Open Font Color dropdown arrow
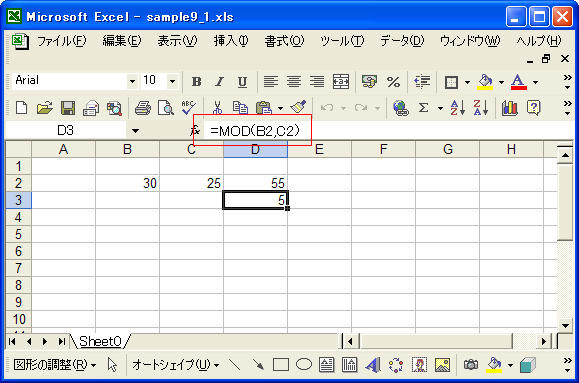 535,82
